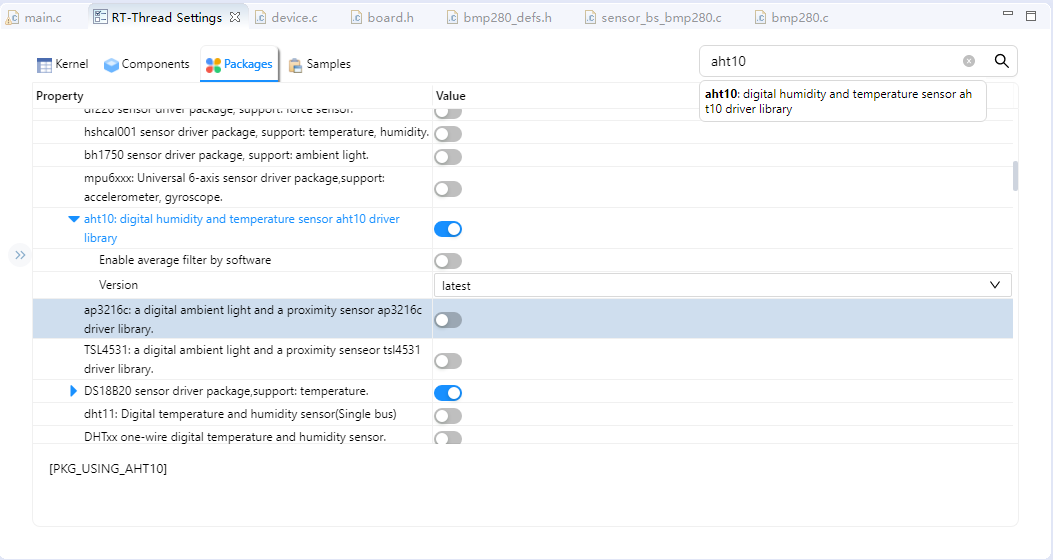Switch to Kernel settings tab
1053x560 pixels.
62,64
